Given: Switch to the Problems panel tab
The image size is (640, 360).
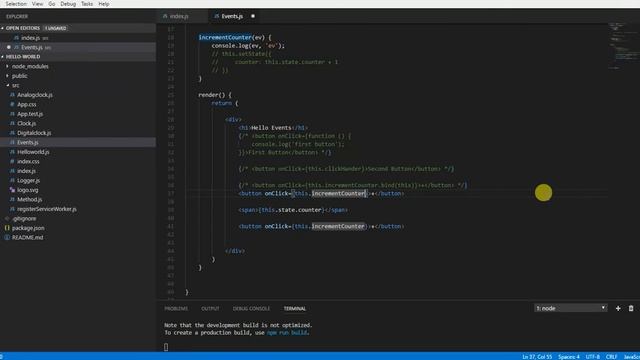Looking at the screenshot, I should pos(176,309).
